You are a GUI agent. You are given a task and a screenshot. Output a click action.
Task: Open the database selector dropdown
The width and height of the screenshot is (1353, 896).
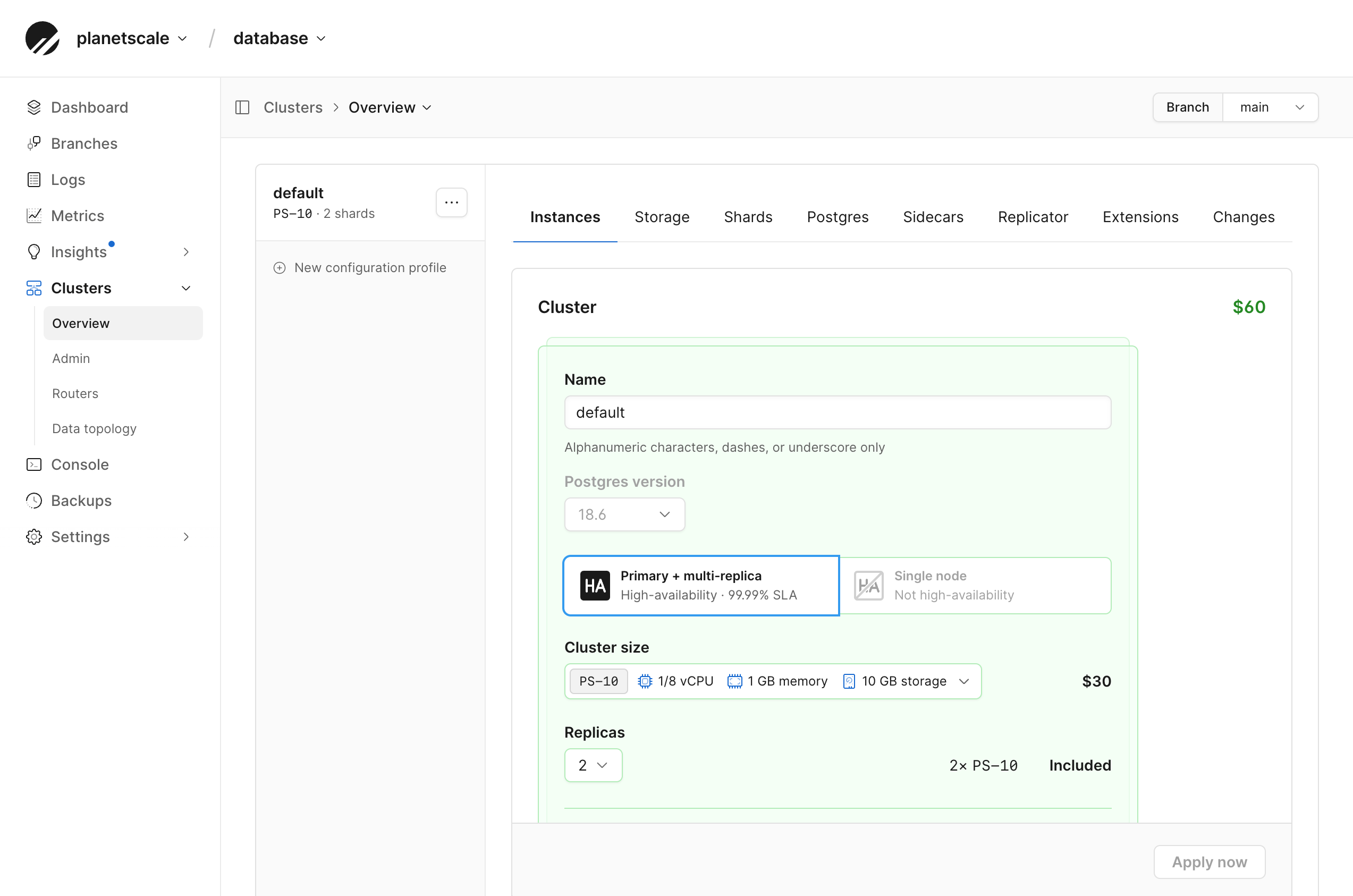coord(280,38)
